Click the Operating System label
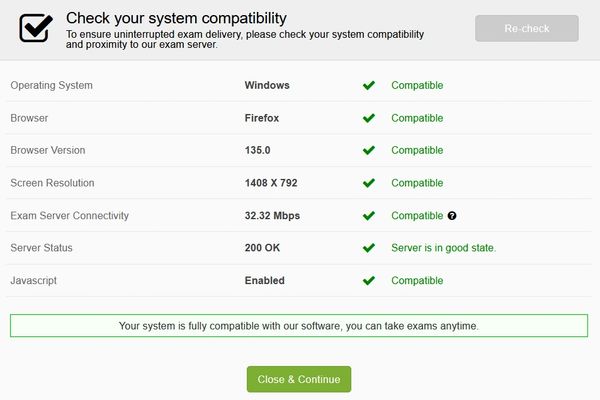The image size is (600, 400). coord(51,86)
